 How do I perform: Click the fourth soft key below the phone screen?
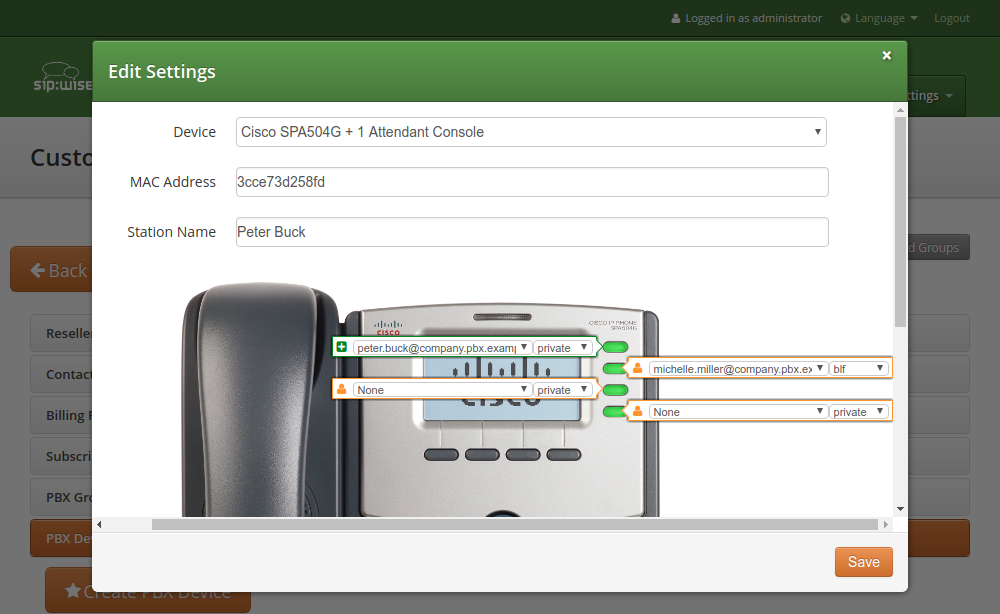(x=564, y=455)
